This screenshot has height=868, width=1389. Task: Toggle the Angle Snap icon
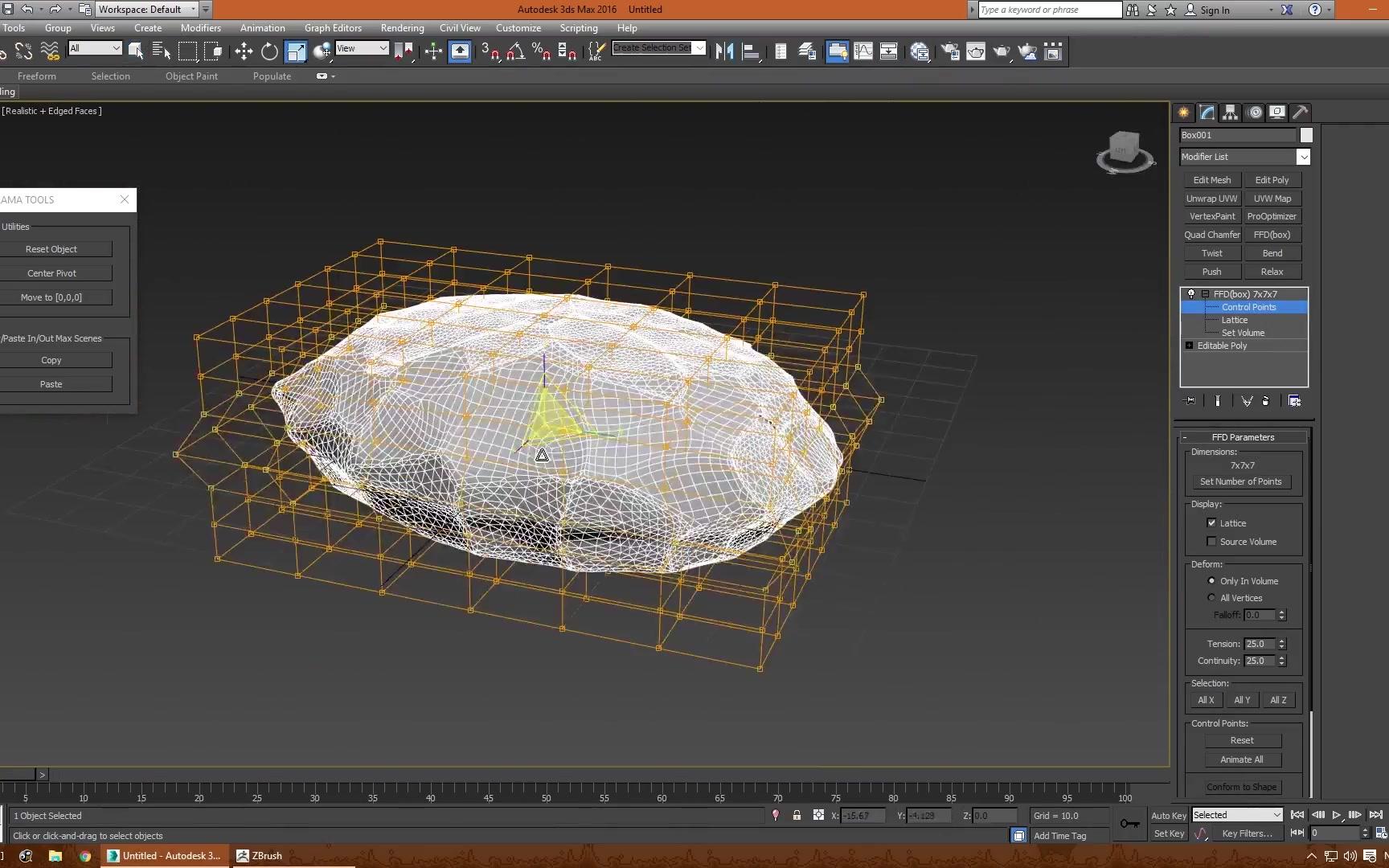[516, 52]
